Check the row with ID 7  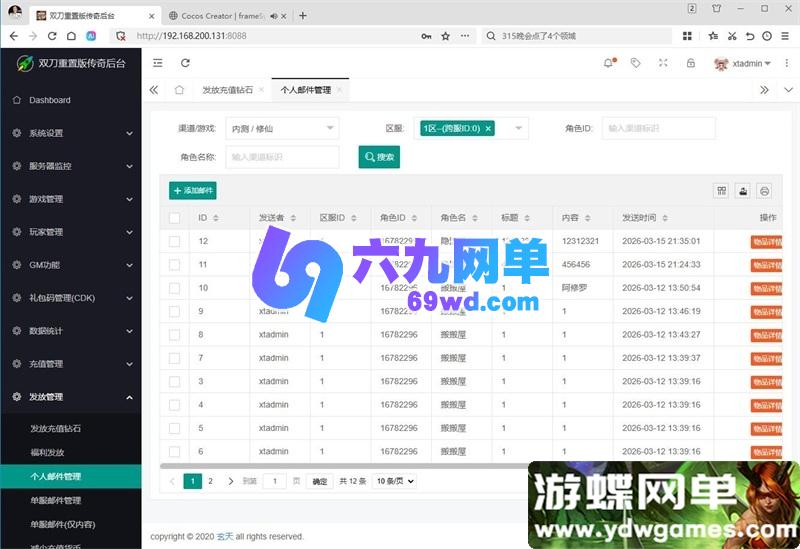pos(174,358)
